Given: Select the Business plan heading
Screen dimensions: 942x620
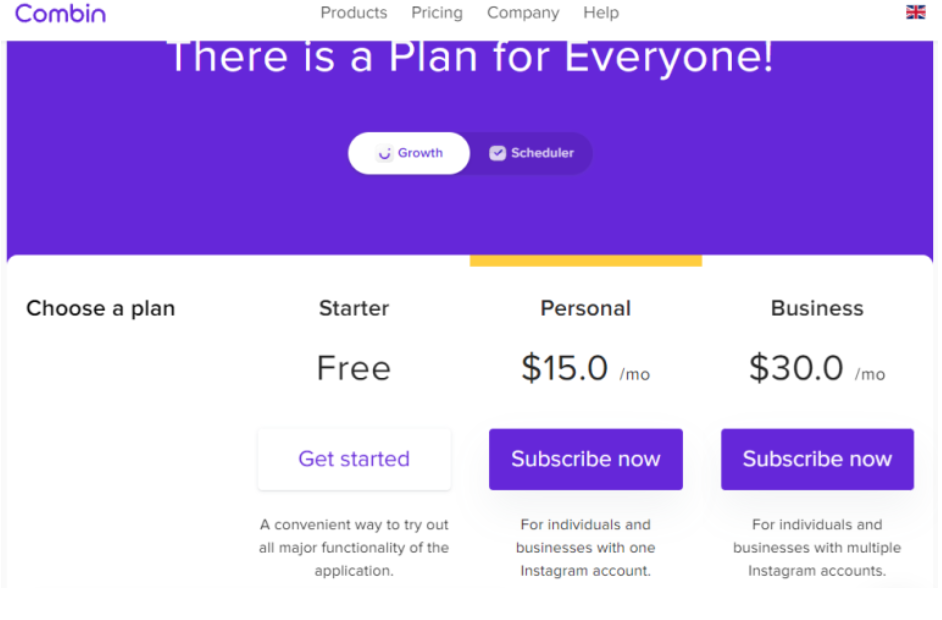Looking at the screenshot, I should 817,308.
